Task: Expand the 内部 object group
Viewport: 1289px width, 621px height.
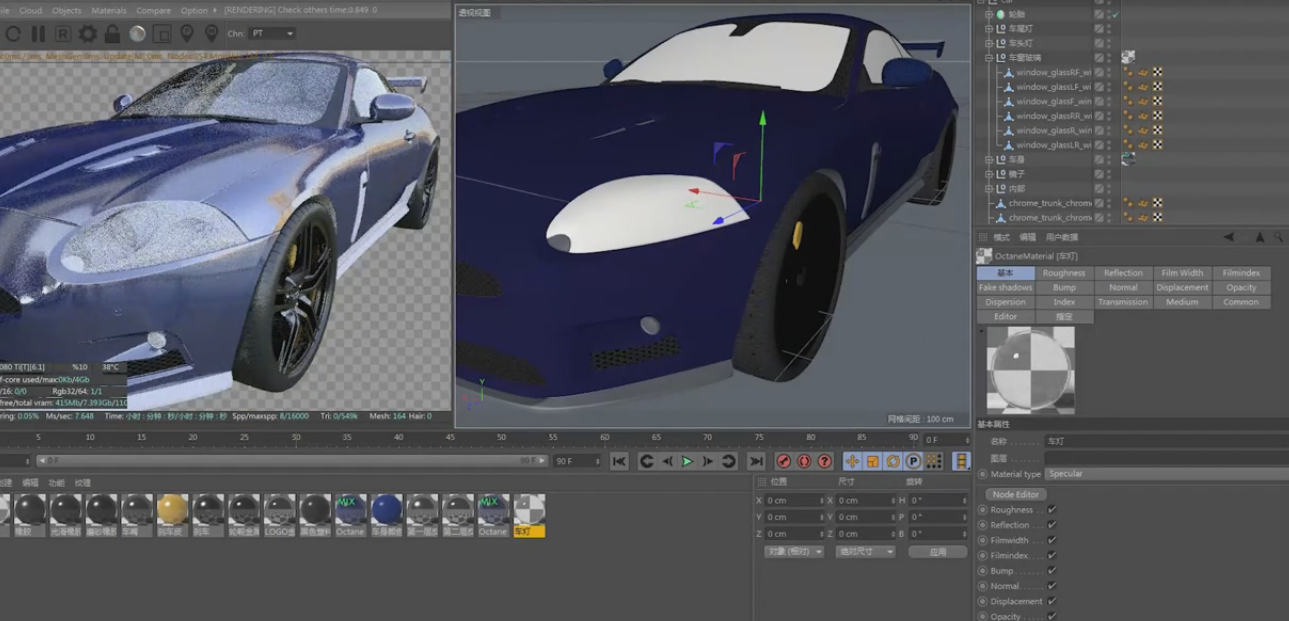Action: [989, 189]
